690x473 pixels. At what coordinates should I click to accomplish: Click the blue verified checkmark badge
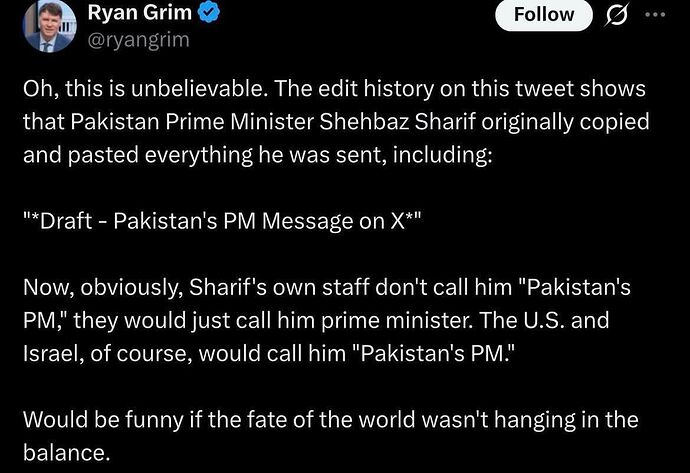pos(210,13)
